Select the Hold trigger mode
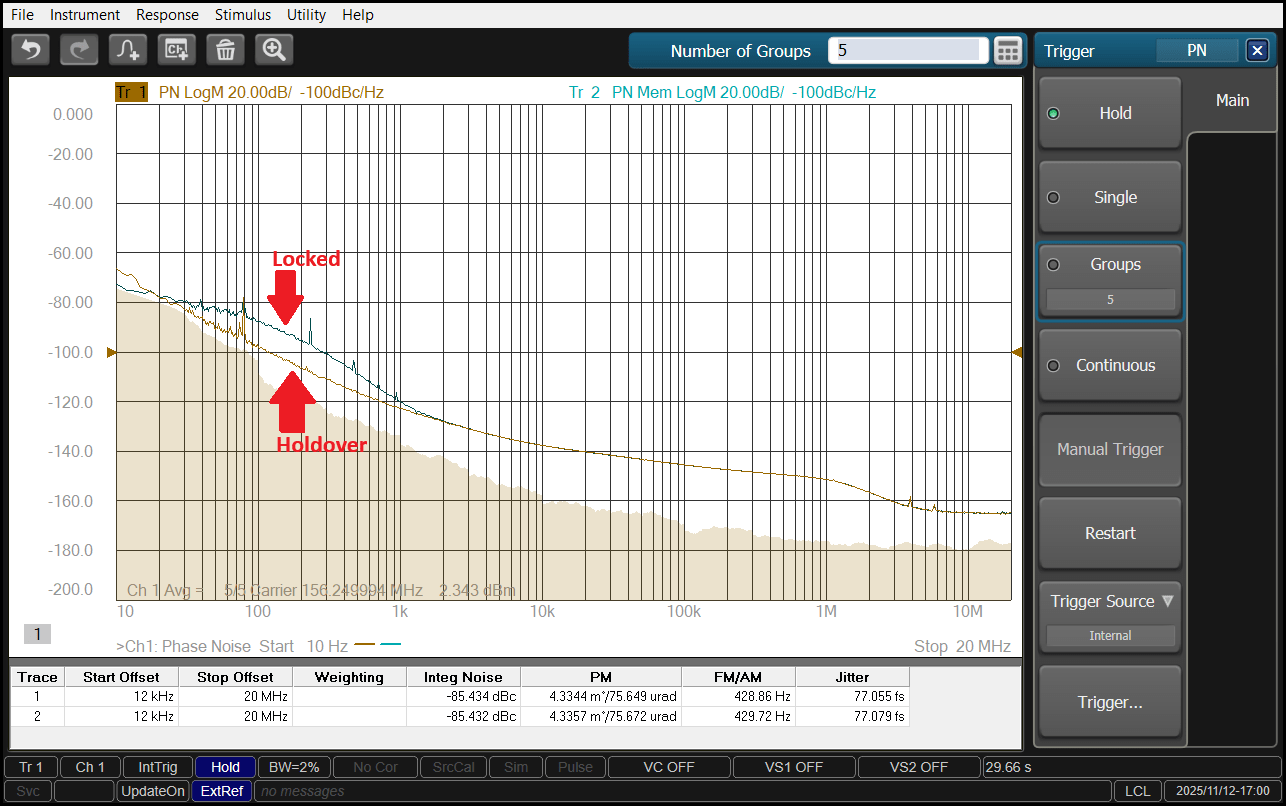1286x806 pixels. (x=1110, y=113)
